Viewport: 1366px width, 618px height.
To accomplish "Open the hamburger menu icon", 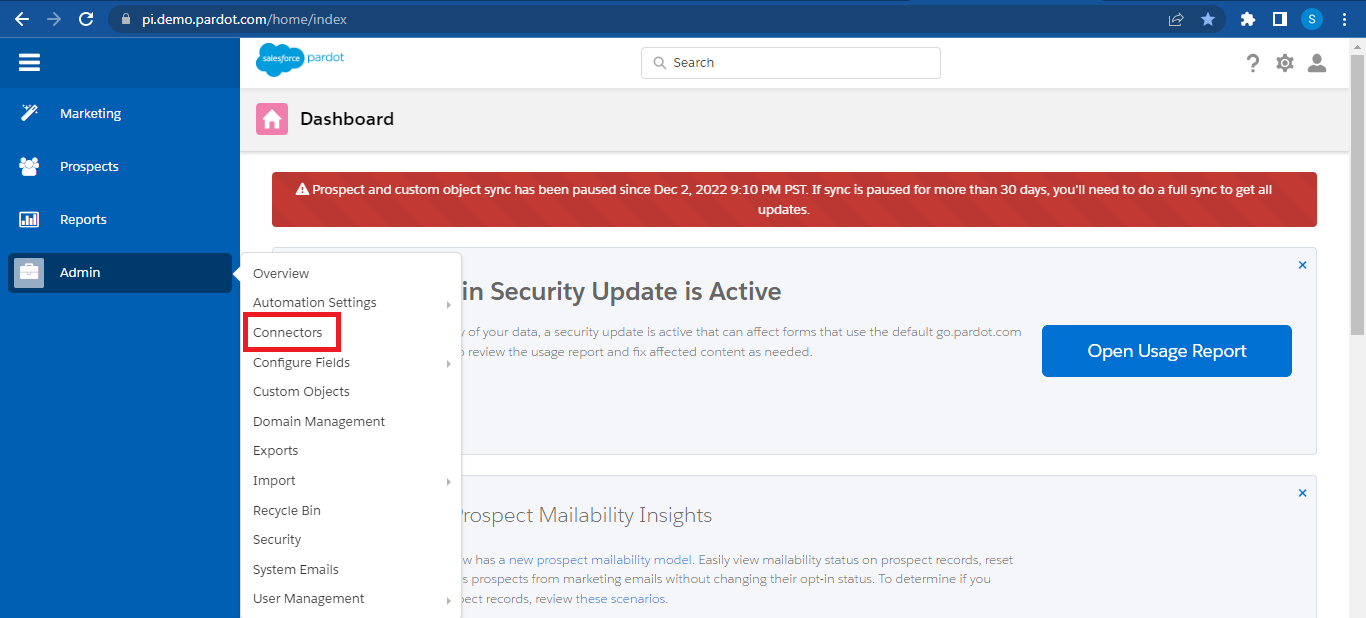I will [29, 63].
